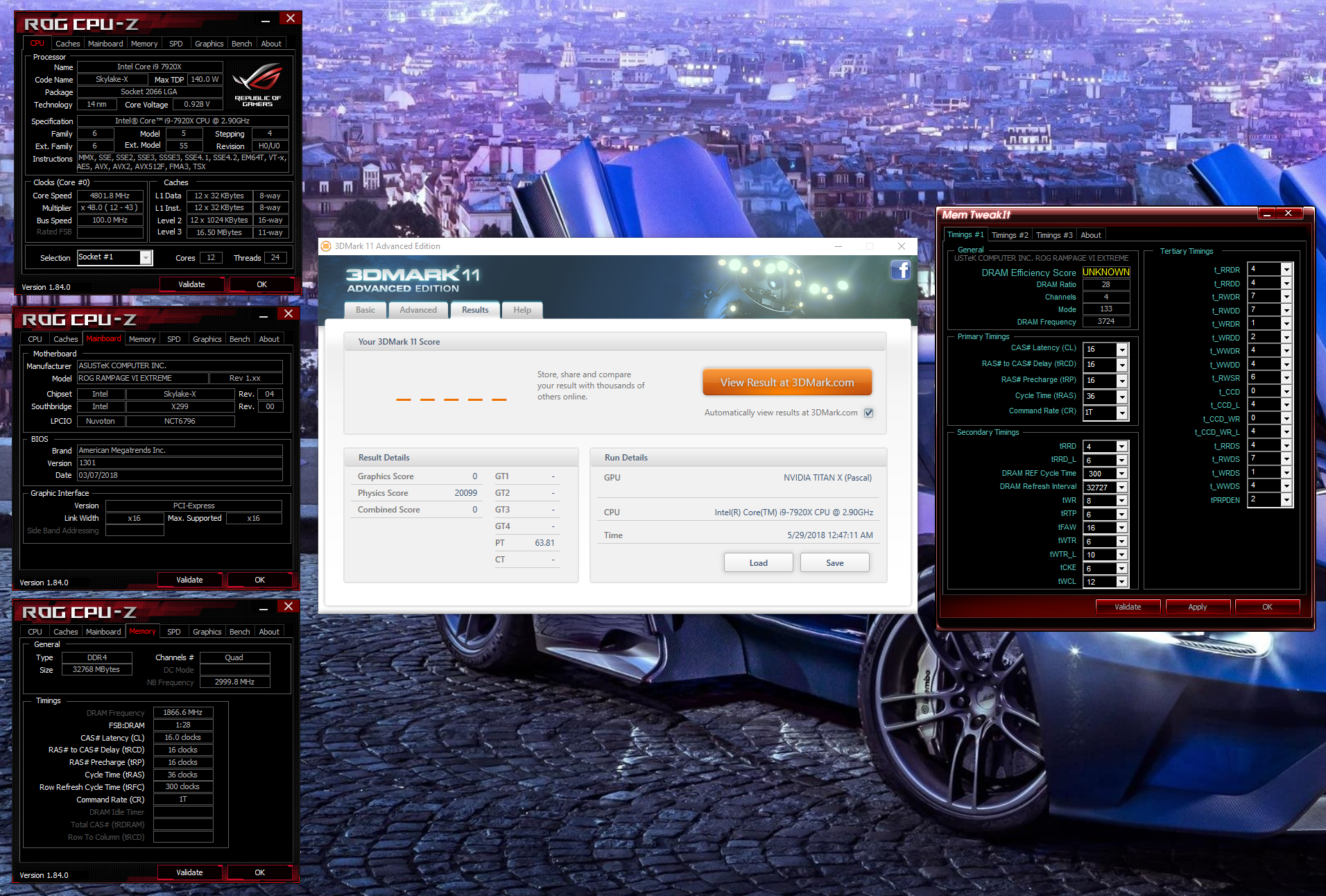This screenshot has width=1326, height=896.
Task: Click the BIOS Version 1301 field
Action: pyautogui.click(x=180, y=463)
